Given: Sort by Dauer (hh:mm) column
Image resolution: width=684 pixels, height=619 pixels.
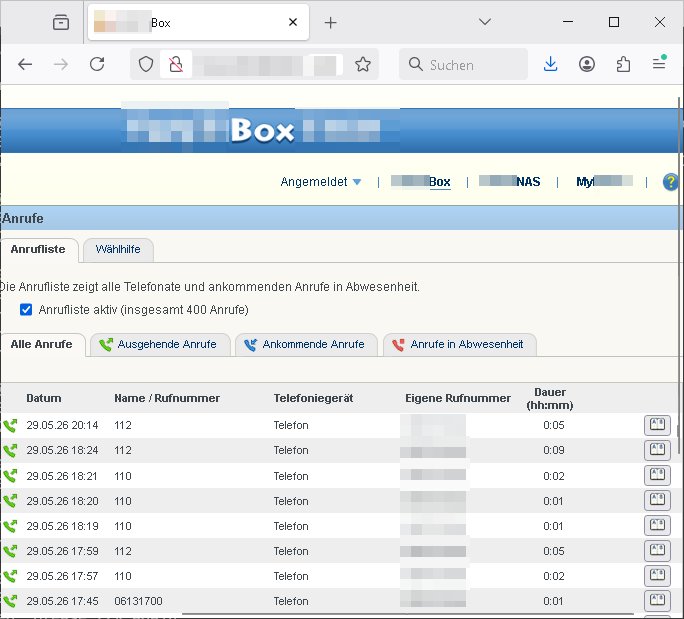Looking at the screenshot, I should (550, 399).
